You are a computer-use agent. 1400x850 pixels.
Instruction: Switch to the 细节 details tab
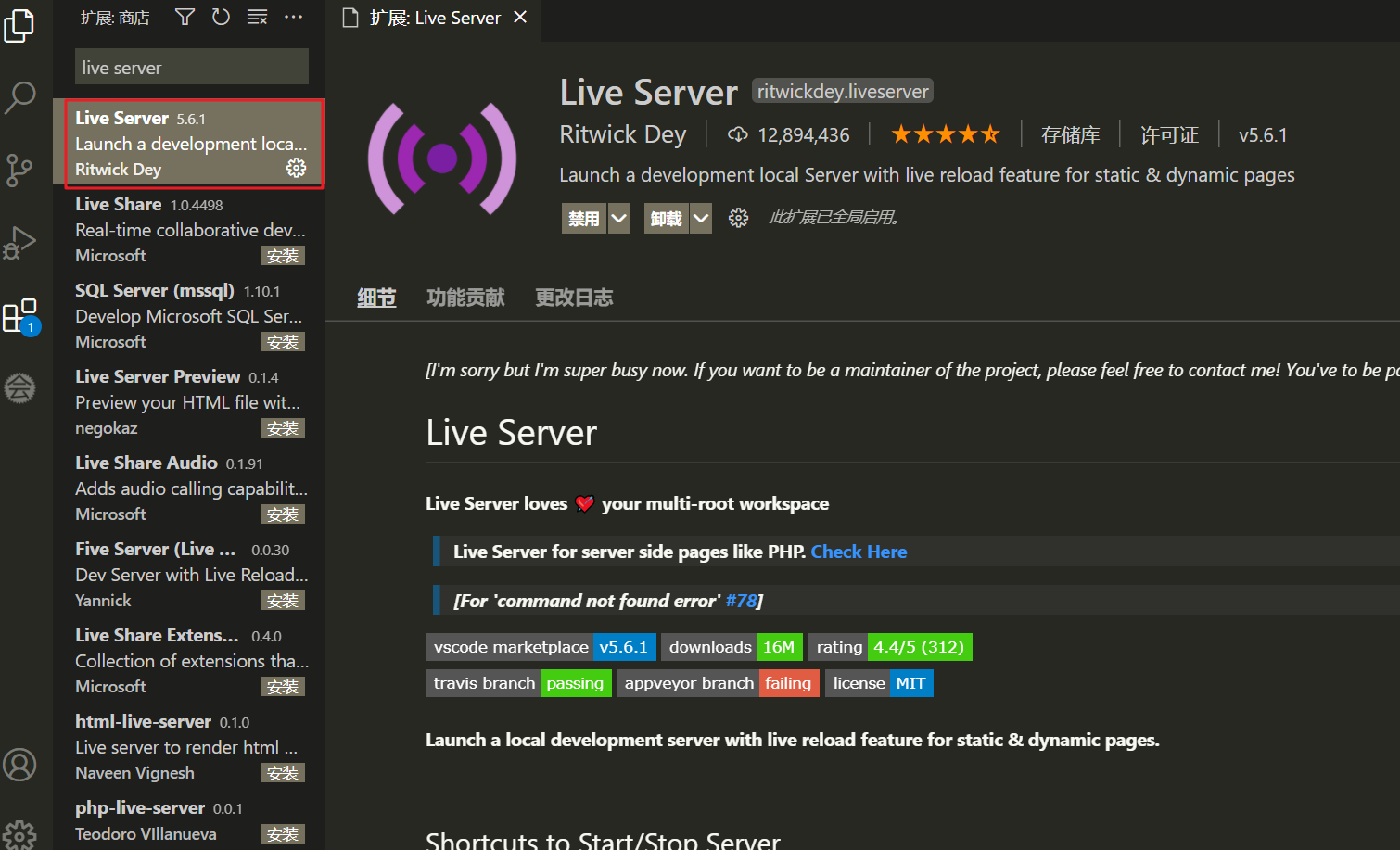point(376,298)
